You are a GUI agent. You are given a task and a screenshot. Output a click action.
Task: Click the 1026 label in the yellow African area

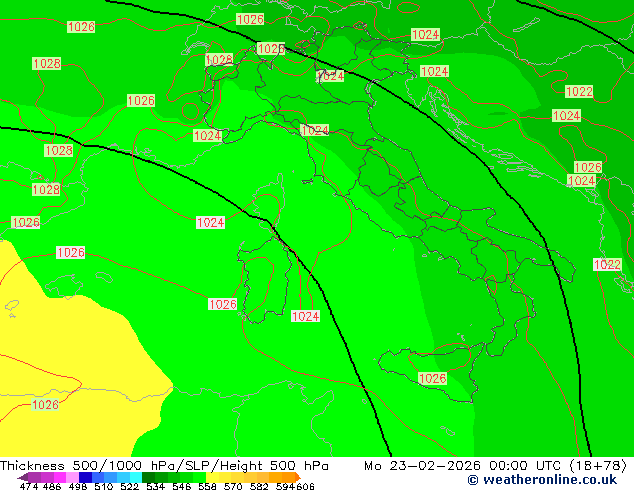pyautogui.click(x=45, y=404)
